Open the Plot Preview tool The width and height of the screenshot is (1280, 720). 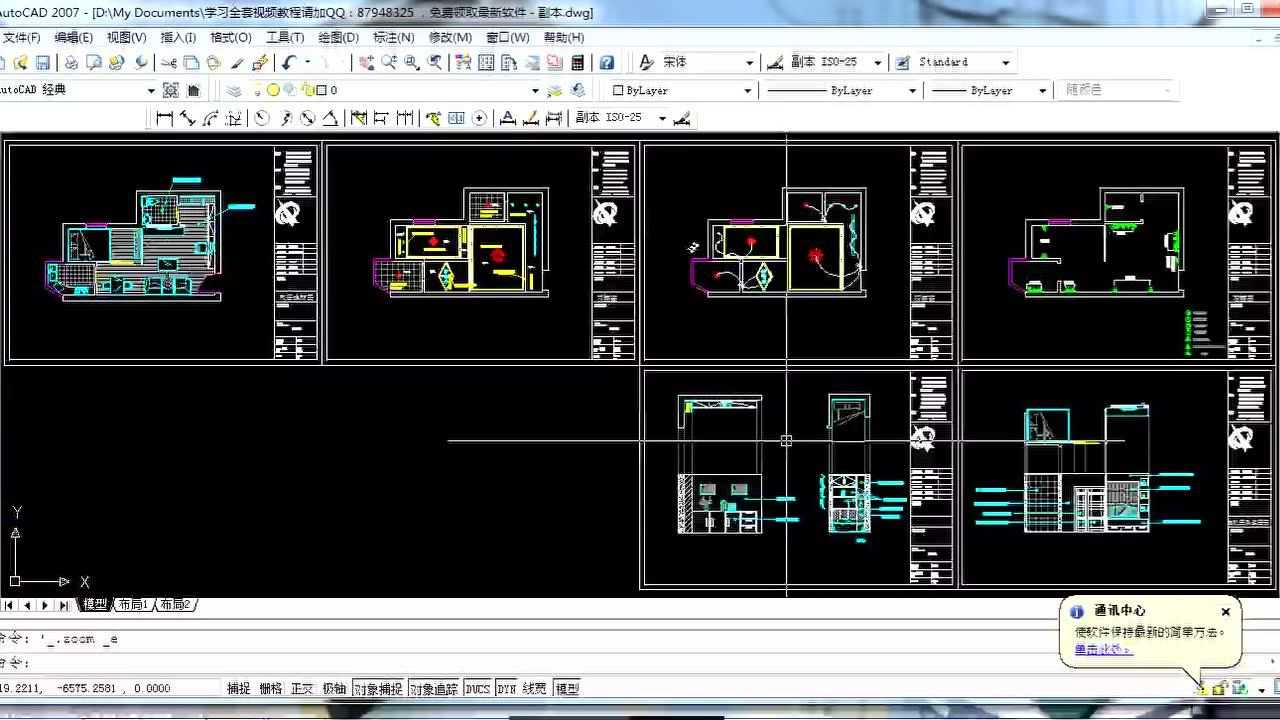pyautogui.click(x=93, y=62)
